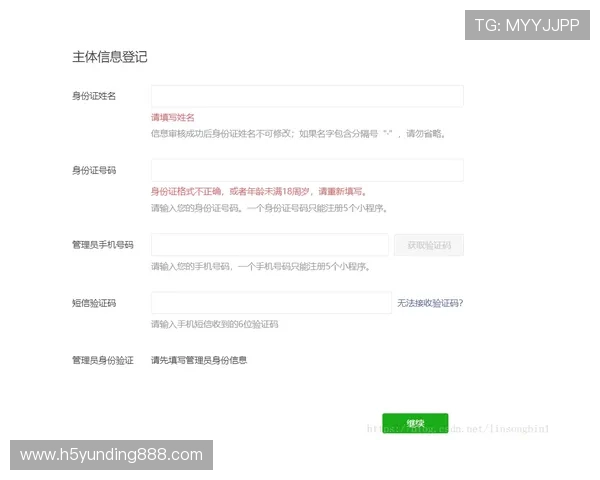Click hint about 一个身份证号码只能注册5个小程序
This screenshot has width=600, height=480.
[x=269, y=208]
